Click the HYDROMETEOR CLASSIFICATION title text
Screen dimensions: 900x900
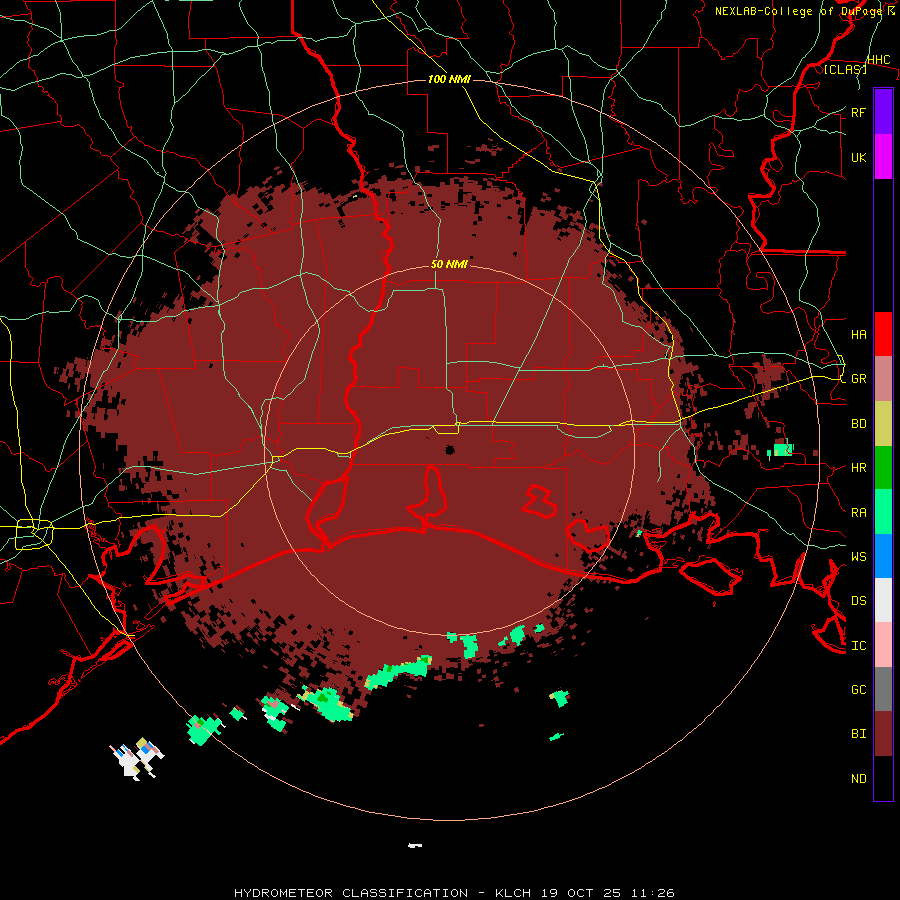tap(352, 893)
